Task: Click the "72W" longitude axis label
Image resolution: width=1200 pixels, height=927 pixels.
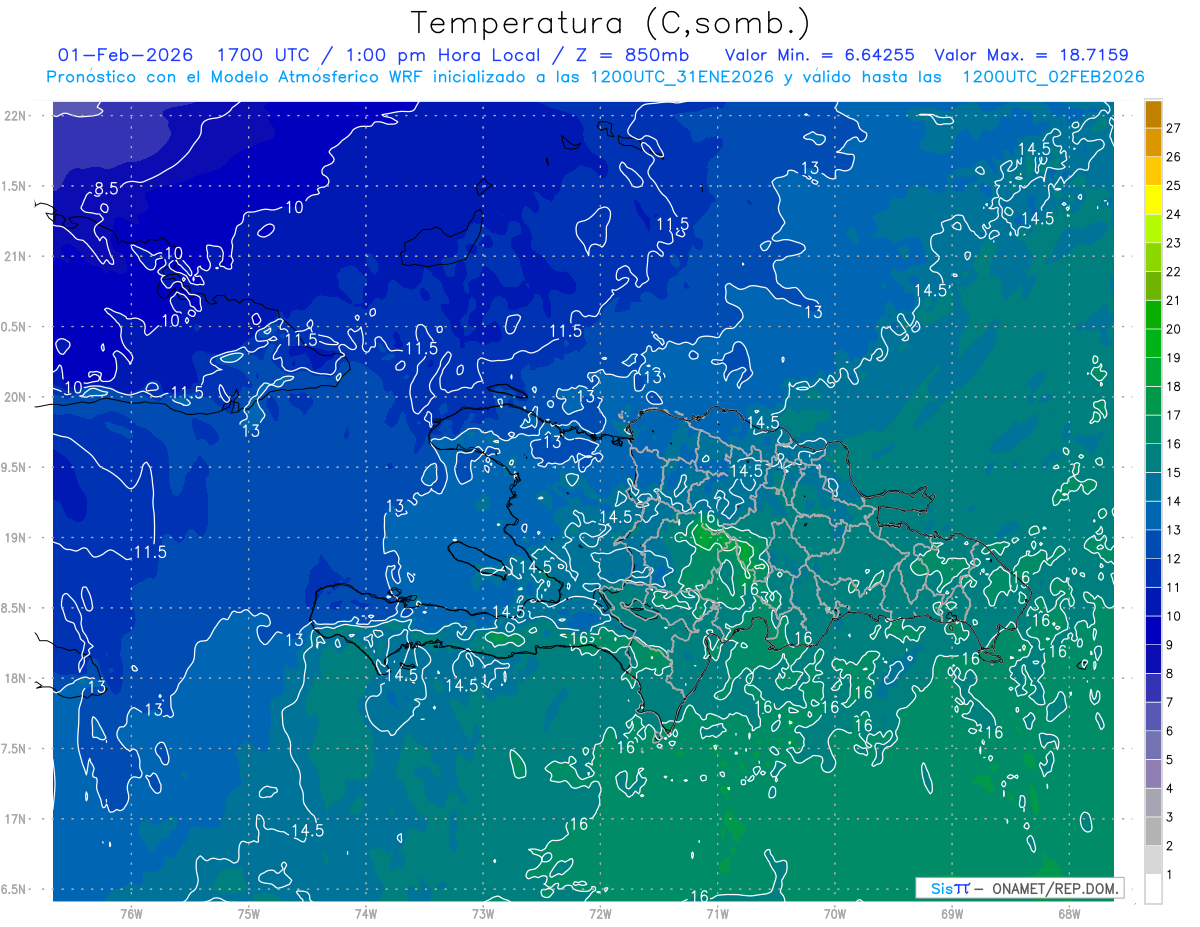Action: [x=600, y=913]
